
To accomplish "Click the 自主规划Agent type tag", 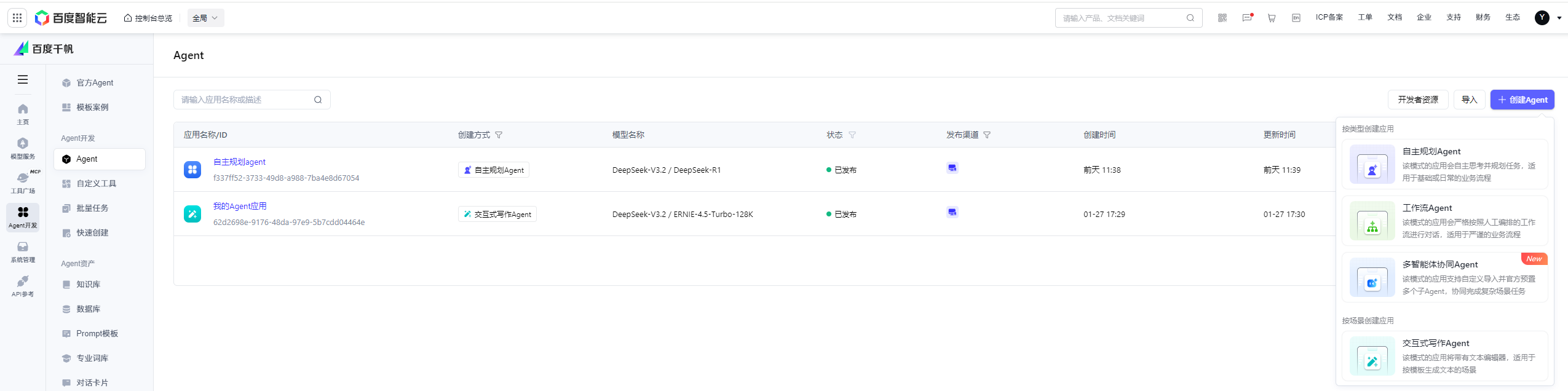I will pyautogui.click(x=494, y=170).
